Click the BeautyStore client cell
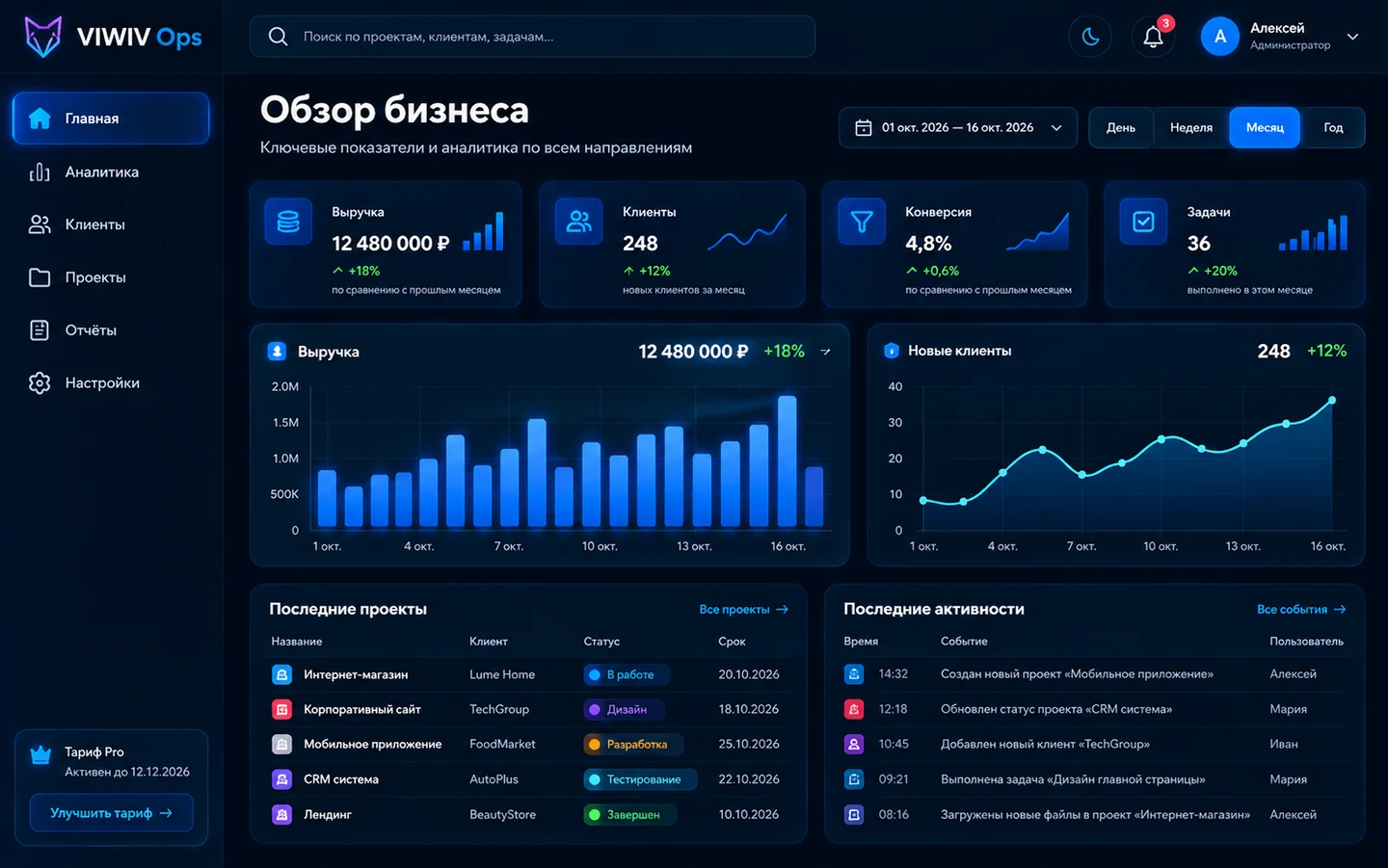The image size is (1388, 868). coord(502,814)
